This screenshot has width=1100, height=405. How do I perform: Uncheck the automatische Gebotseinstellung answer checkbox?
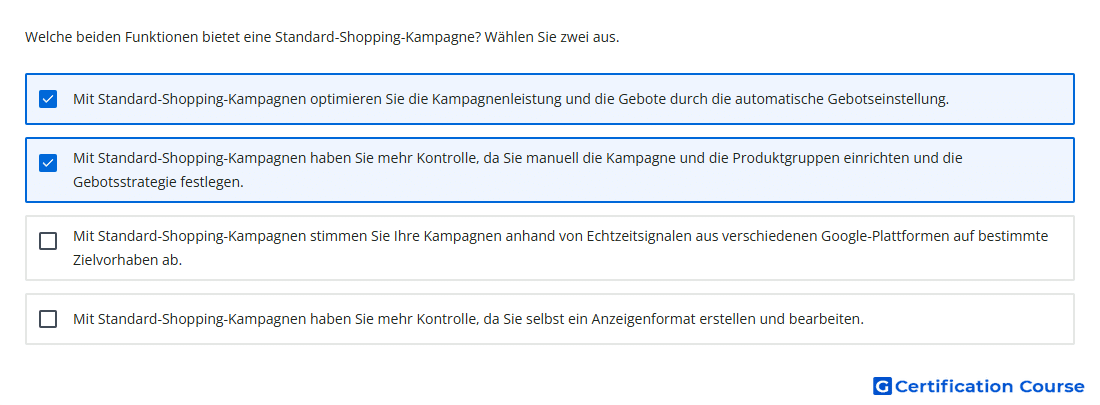[48, 99]
